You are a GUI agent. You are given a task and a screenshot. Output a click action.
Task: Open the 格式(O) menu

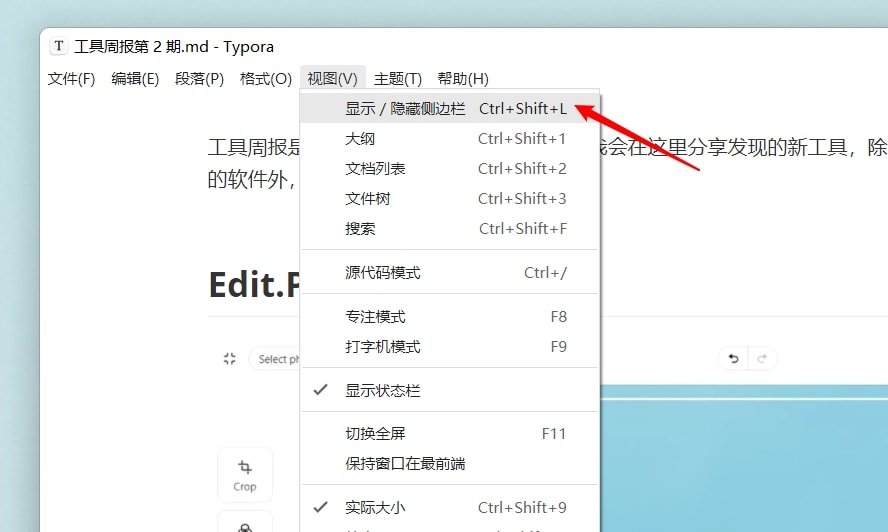(x=266, y=78)
